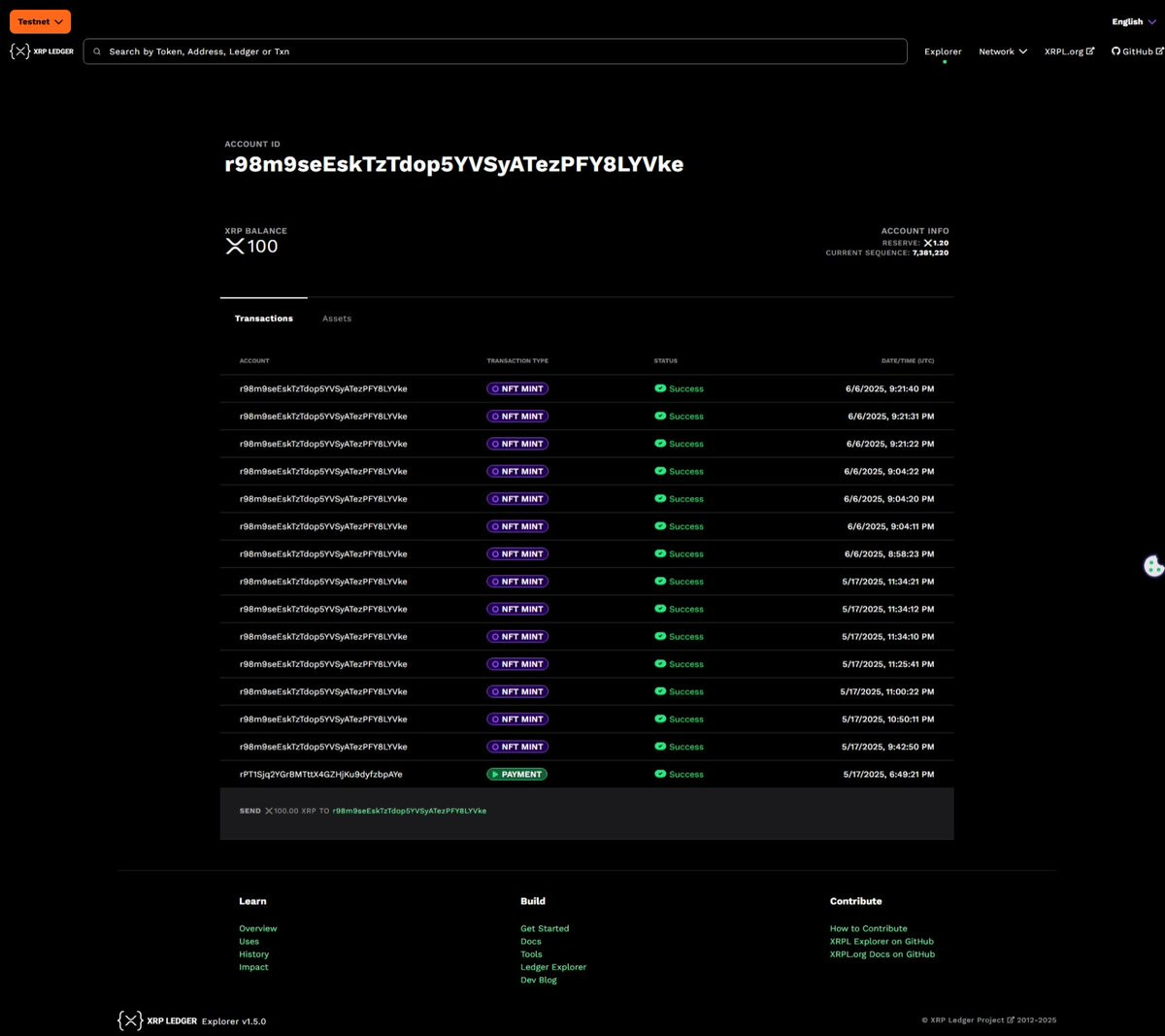This screenshot has width=1165, height=1036.
Task: Open destination address link in SEND details
Action: point(409,811)
